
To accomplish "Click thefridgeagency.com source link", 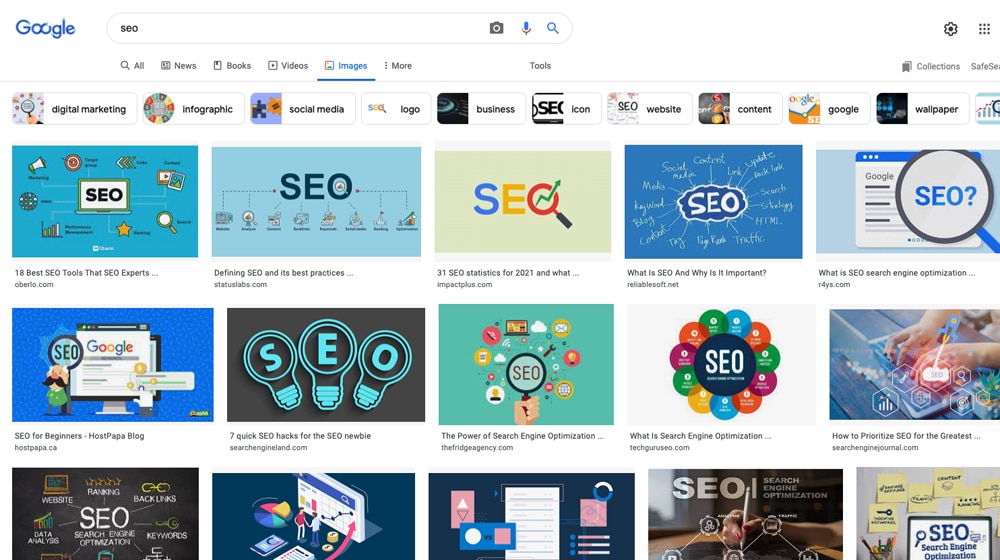I will (x=477, y=448).
